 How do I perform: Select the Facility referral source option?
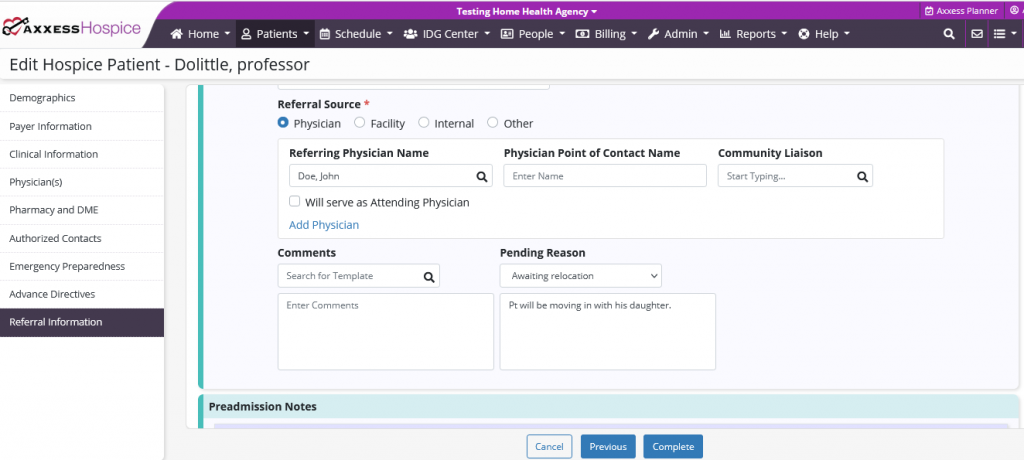pyautogui.click(x=360, y=123)
